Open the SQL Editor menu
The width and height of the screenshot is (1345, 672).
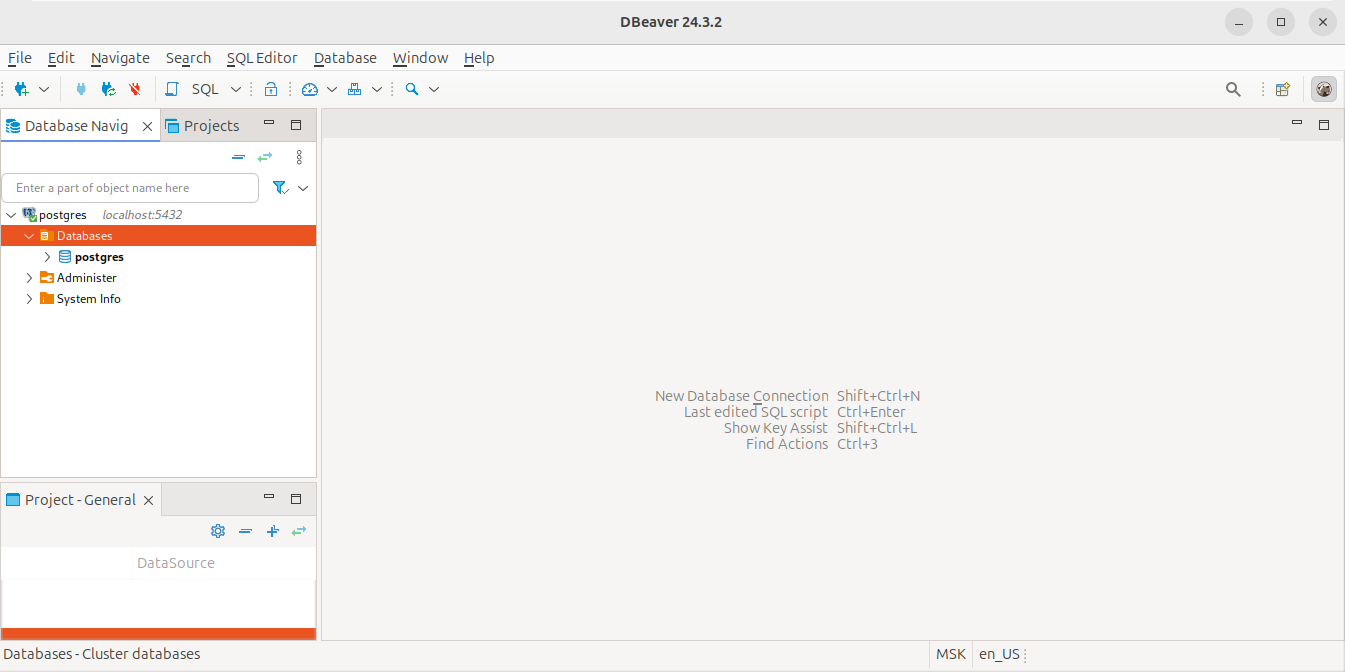pyautogui.click(x=262, y=58)
